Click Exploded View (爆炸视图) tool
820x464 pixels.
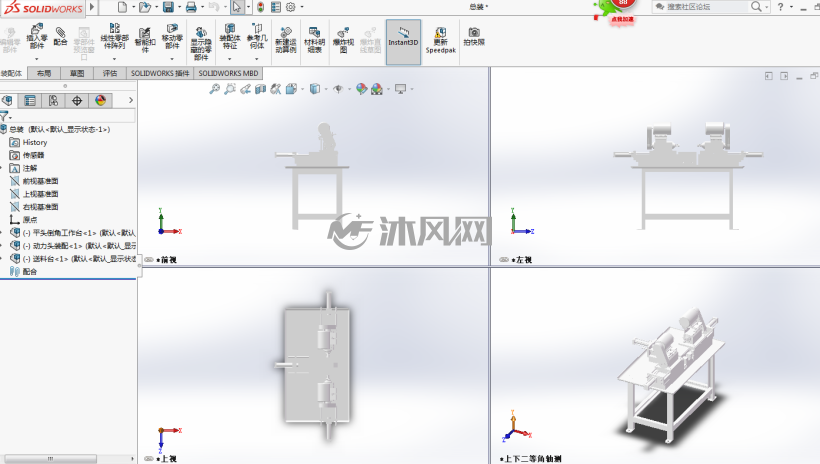click(x=343, y=40)
